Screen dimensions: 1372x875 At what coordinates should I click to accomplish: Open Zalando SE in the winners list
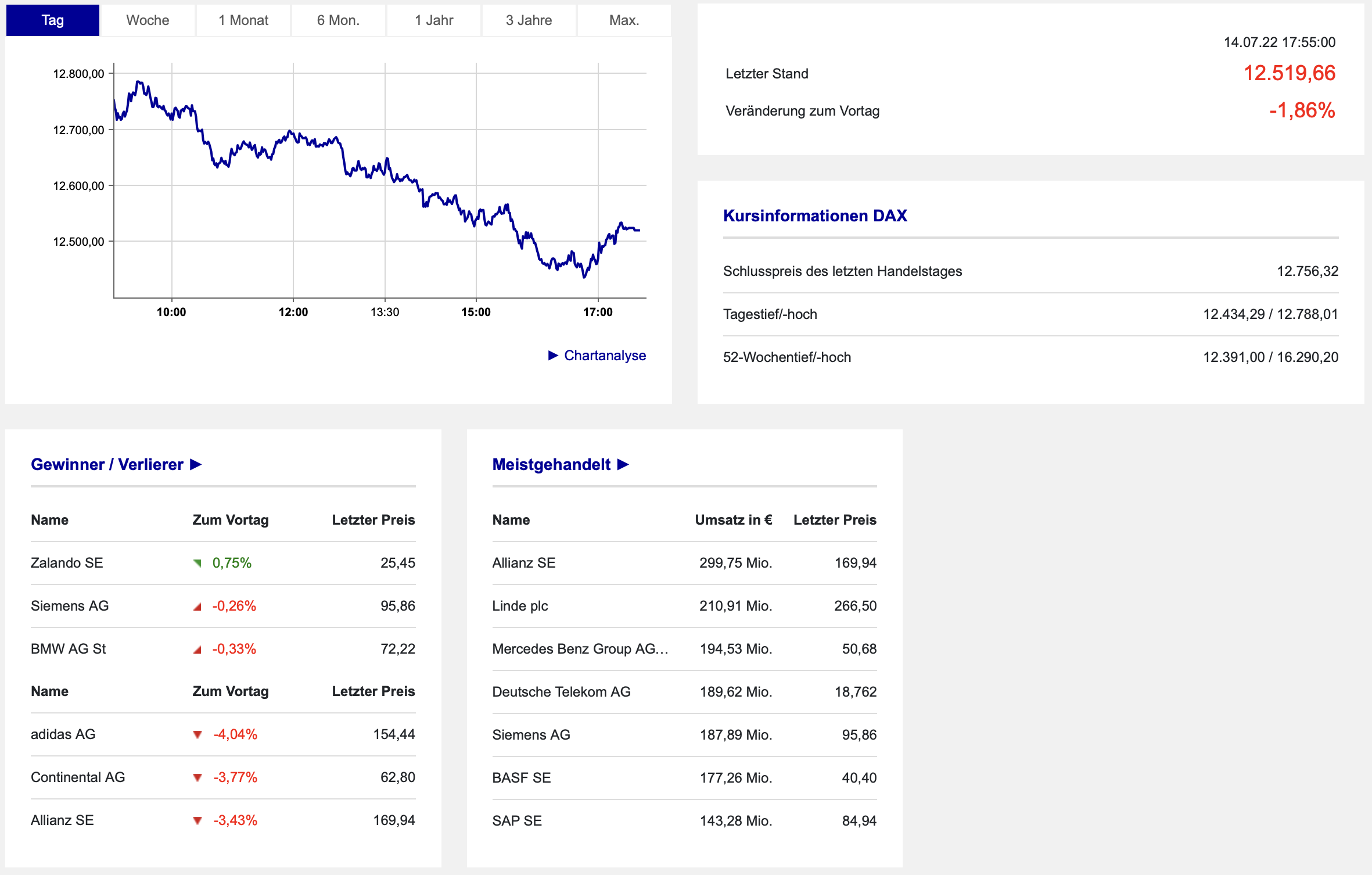pos(67,563)
